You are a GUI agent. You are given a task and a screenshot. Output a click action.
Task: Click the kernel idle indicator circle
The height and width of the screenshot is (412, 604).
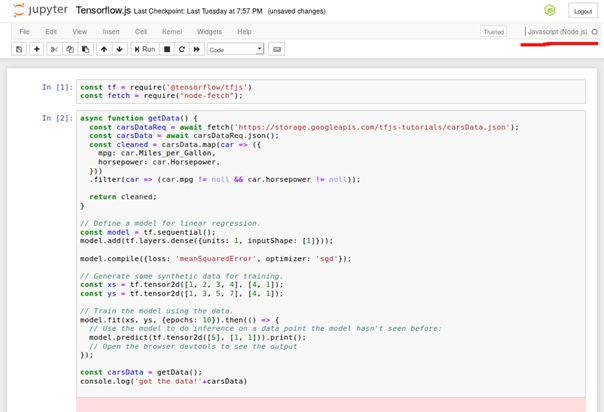click(x=595, y=32)
